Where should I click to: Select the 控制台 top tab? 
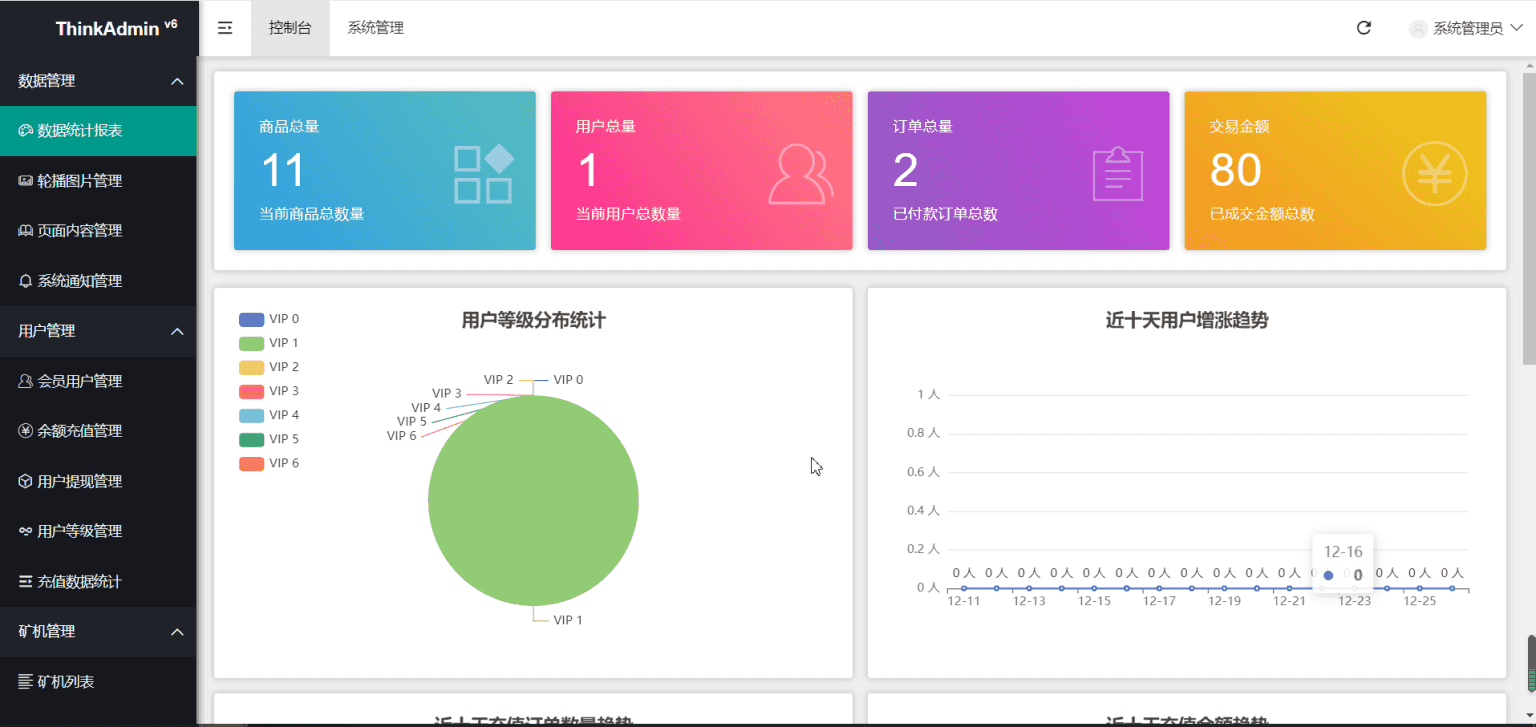(x=290, y=28)
